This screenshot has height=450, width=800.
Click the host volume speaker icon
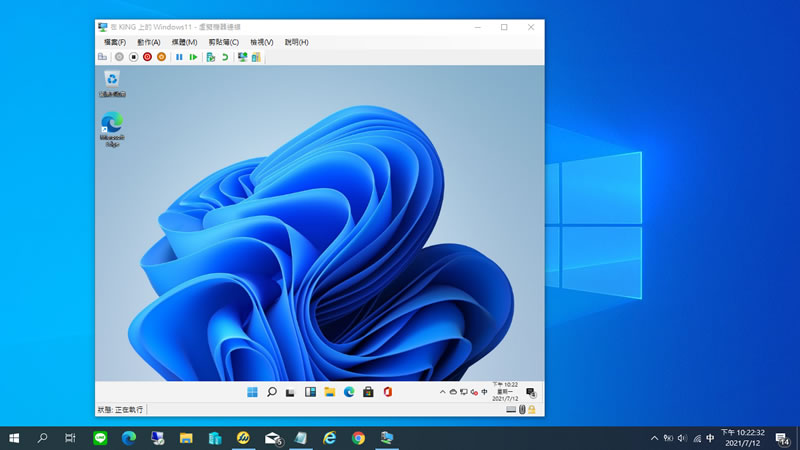682,438
